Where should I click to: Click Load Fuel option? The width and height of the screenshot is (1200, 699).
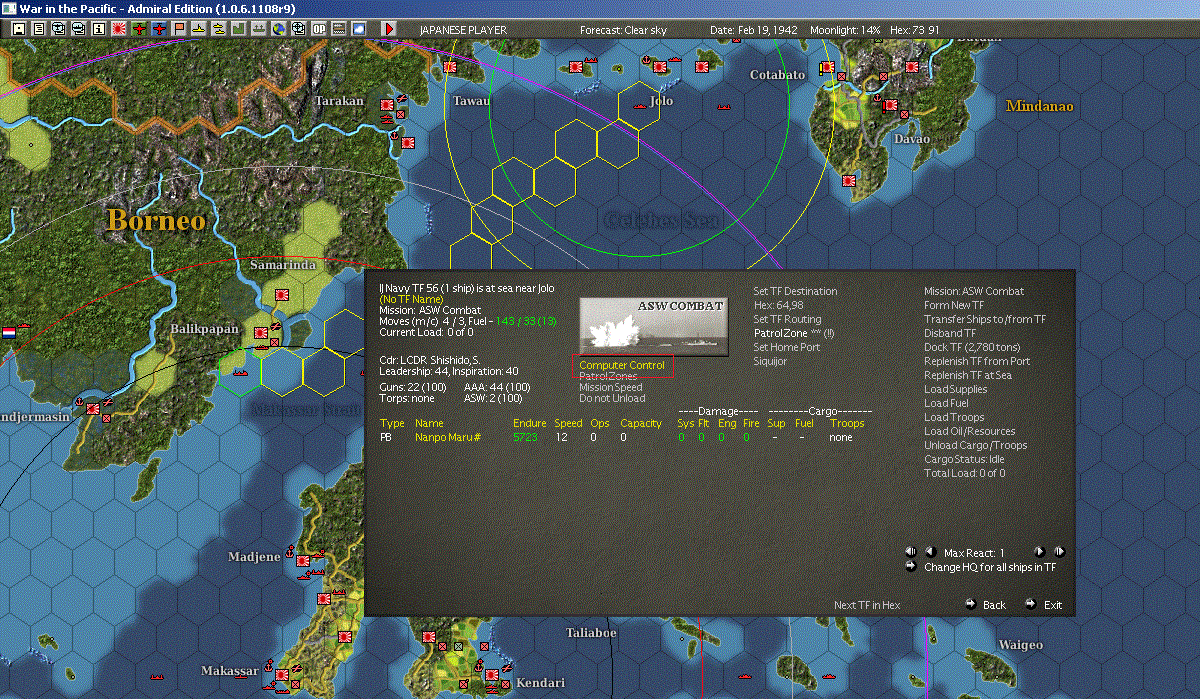pos(946,403)
